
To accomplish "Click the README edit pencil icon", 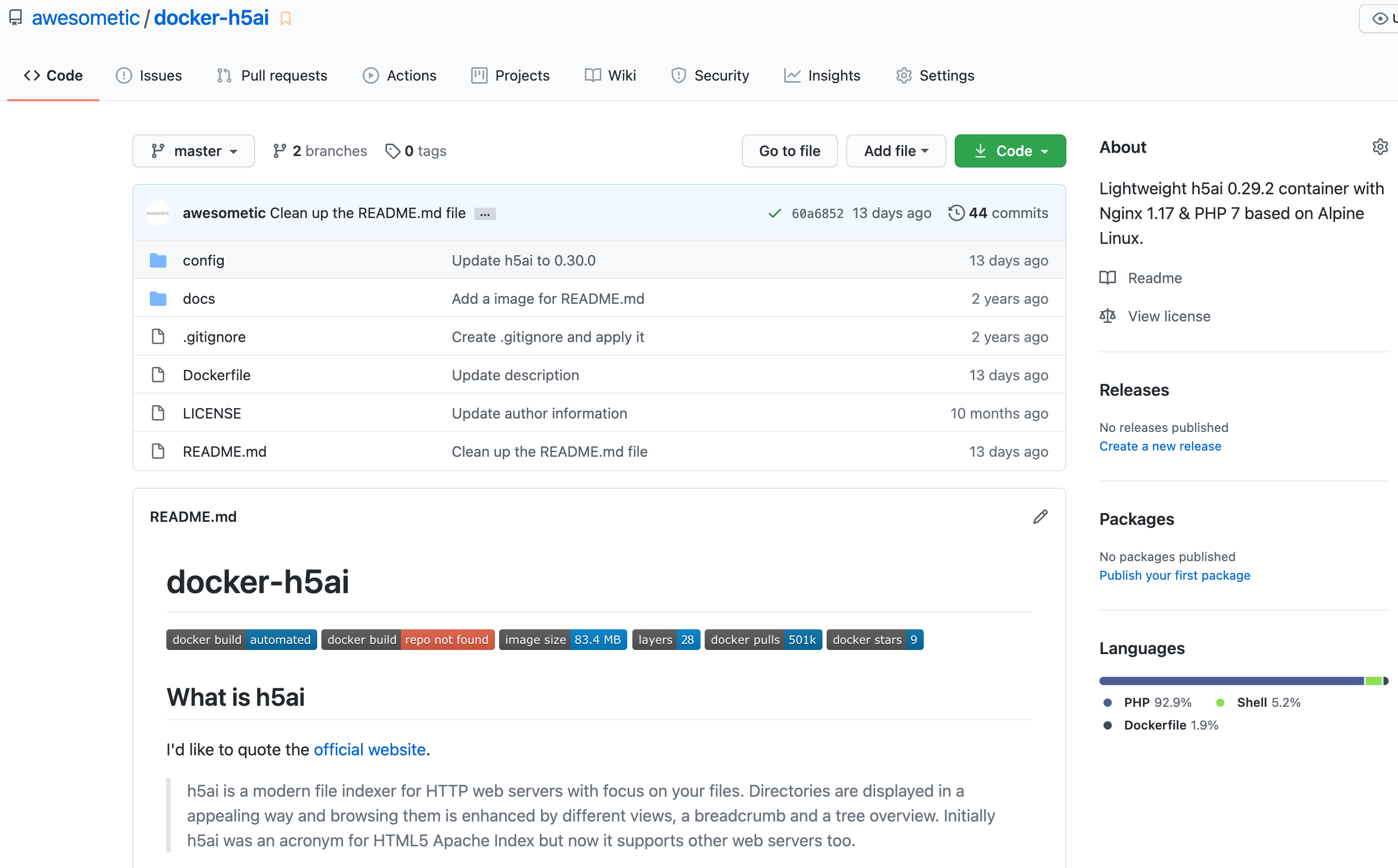I will coord(1040,517).
